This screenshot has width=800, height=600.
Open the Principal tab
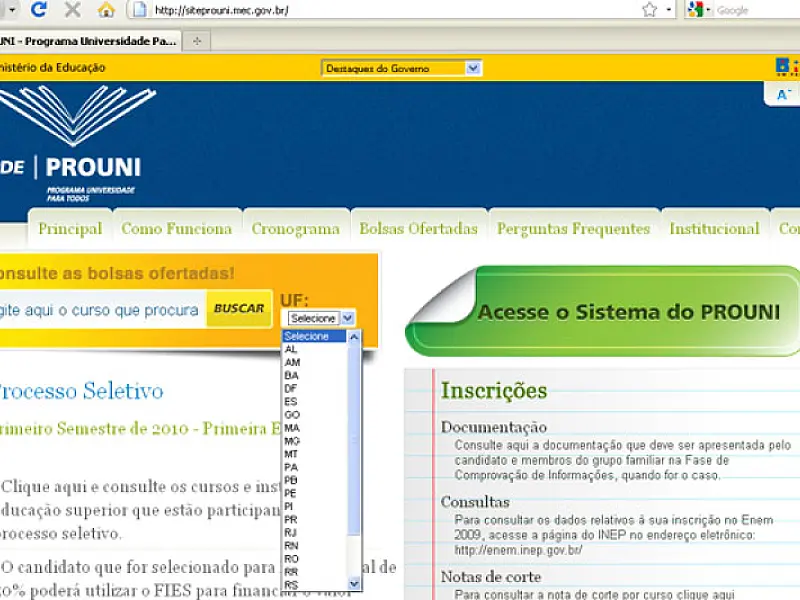pos(70,229)
